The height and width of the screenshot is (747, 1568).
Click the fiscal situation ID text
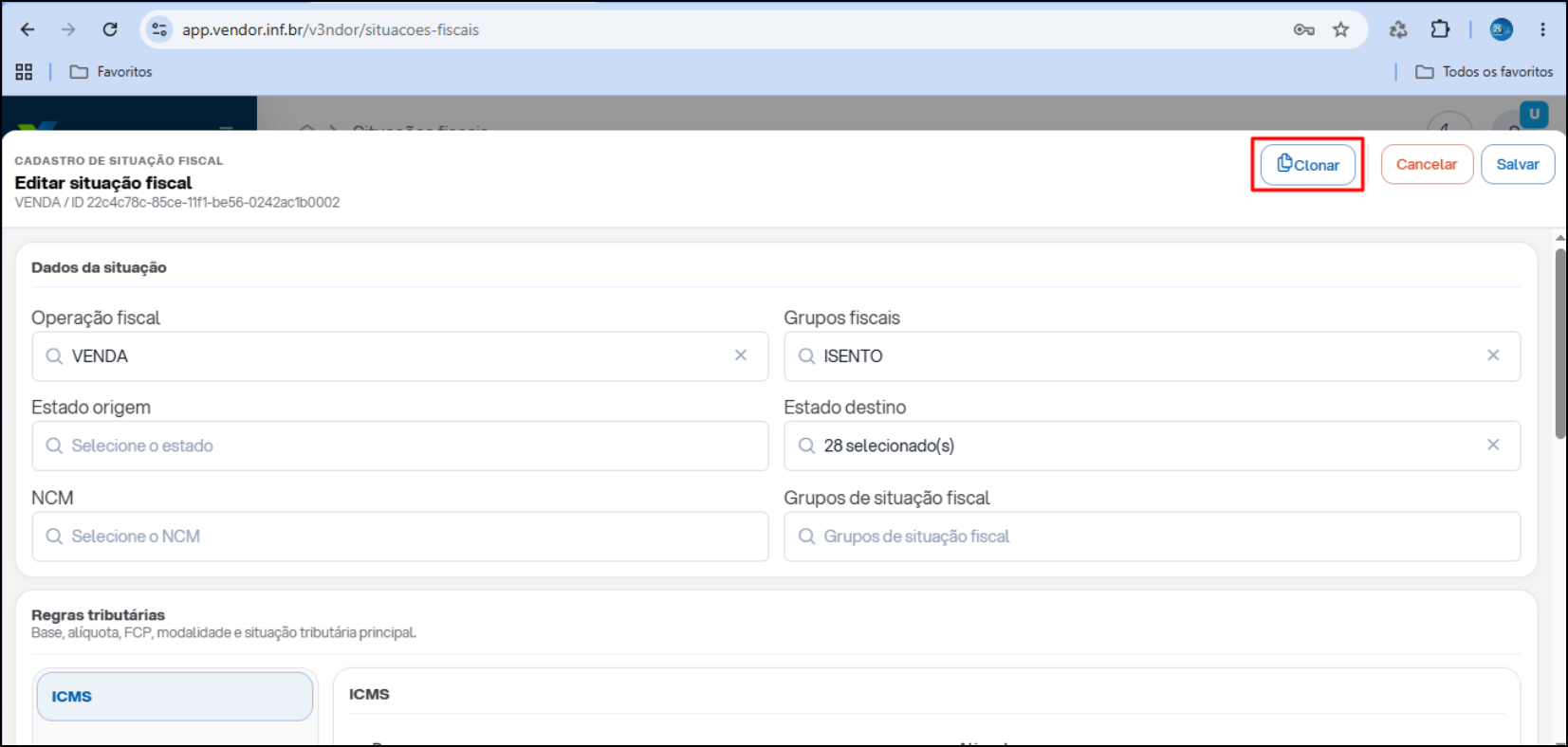click(177, 203)
